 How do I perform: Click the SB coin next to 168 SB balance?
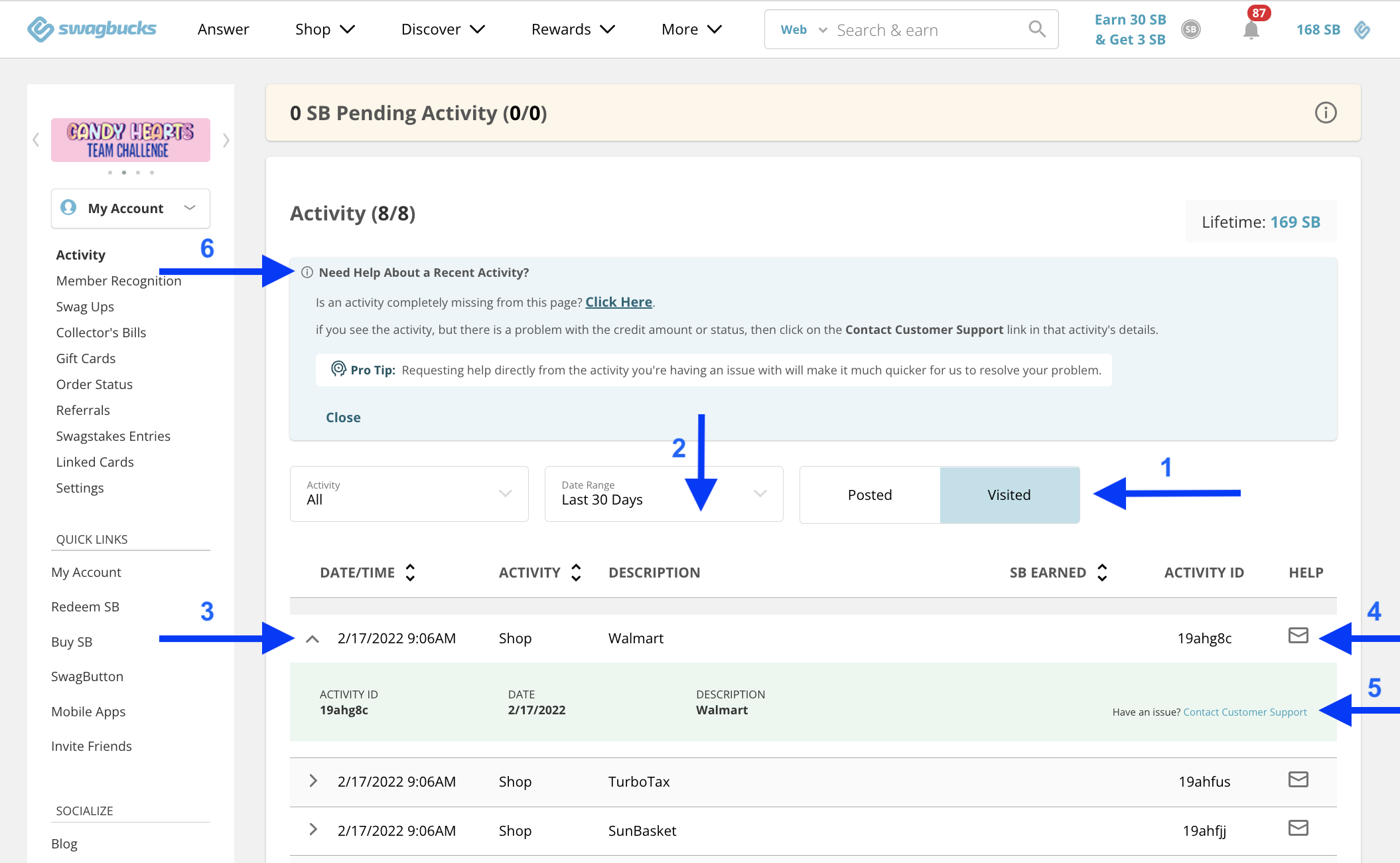tap(1362, 29)
